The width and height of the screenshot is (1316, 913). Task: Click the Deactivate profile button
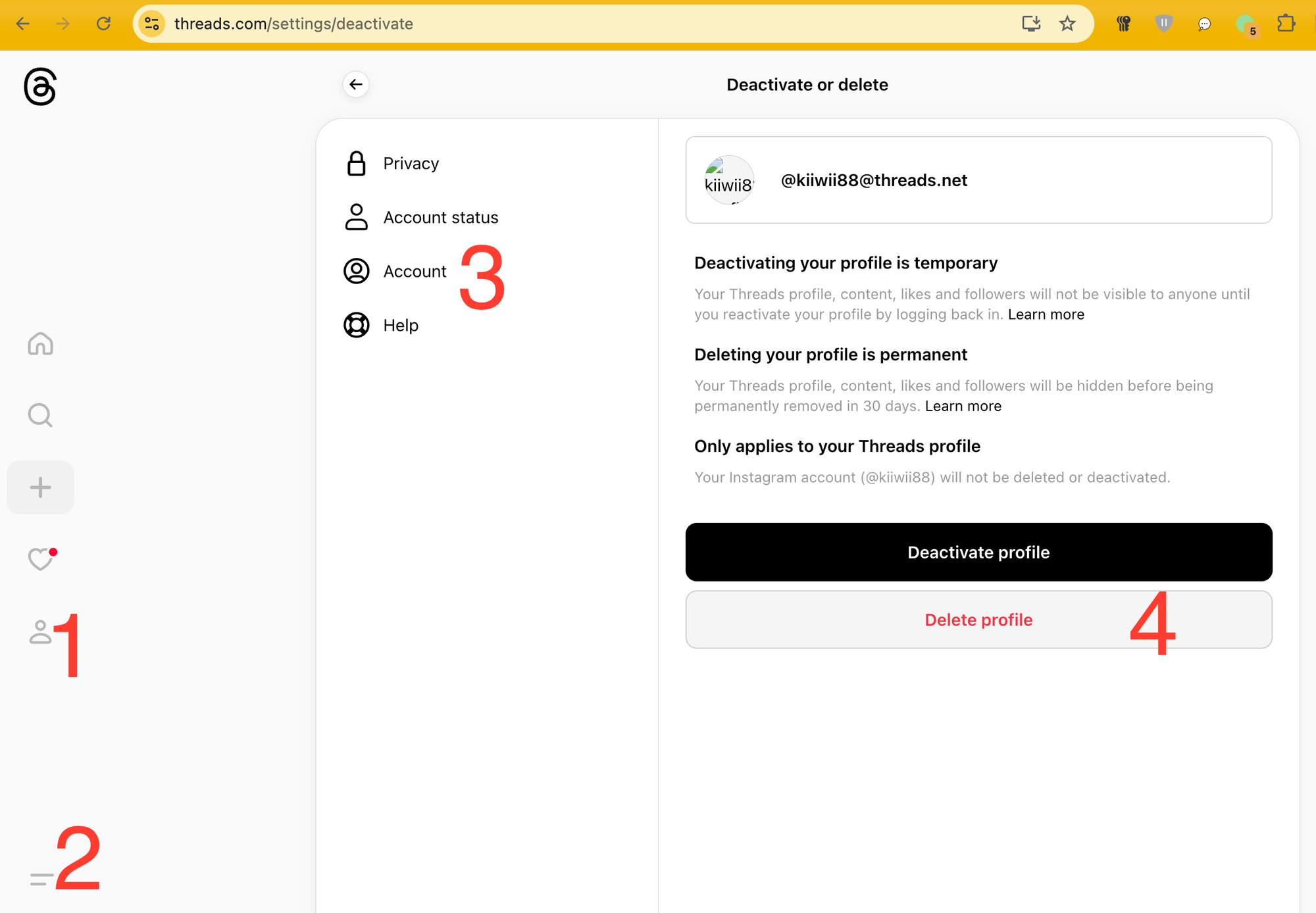[x=978, y=552]
